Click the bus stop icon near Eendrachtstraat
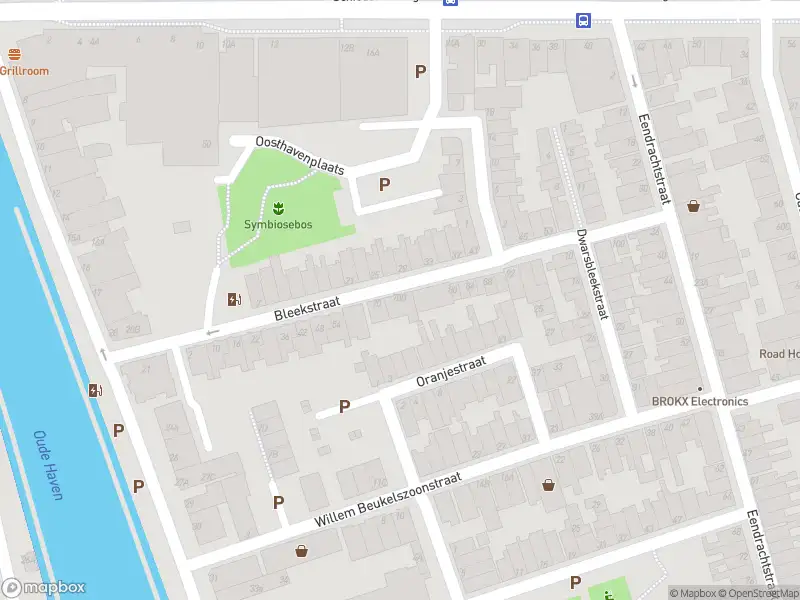The image size is (800, 600). click(582, 19)
